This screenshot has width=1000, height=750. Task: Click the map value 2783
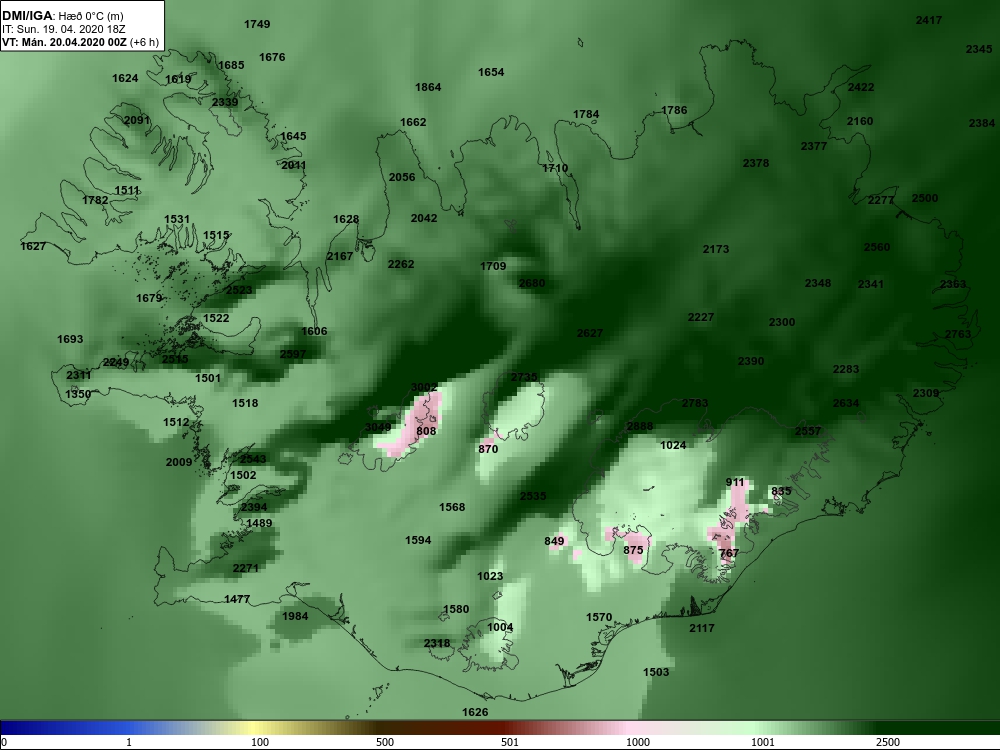(695, 403)
